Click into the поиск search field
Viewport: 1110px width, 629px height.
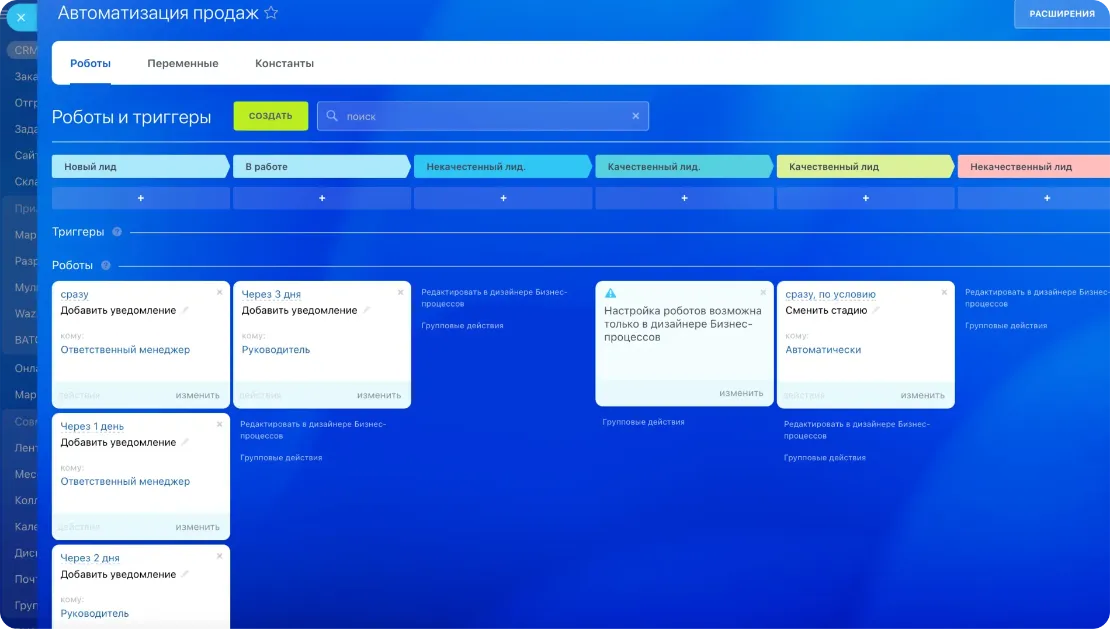click(x=480, y=116)
